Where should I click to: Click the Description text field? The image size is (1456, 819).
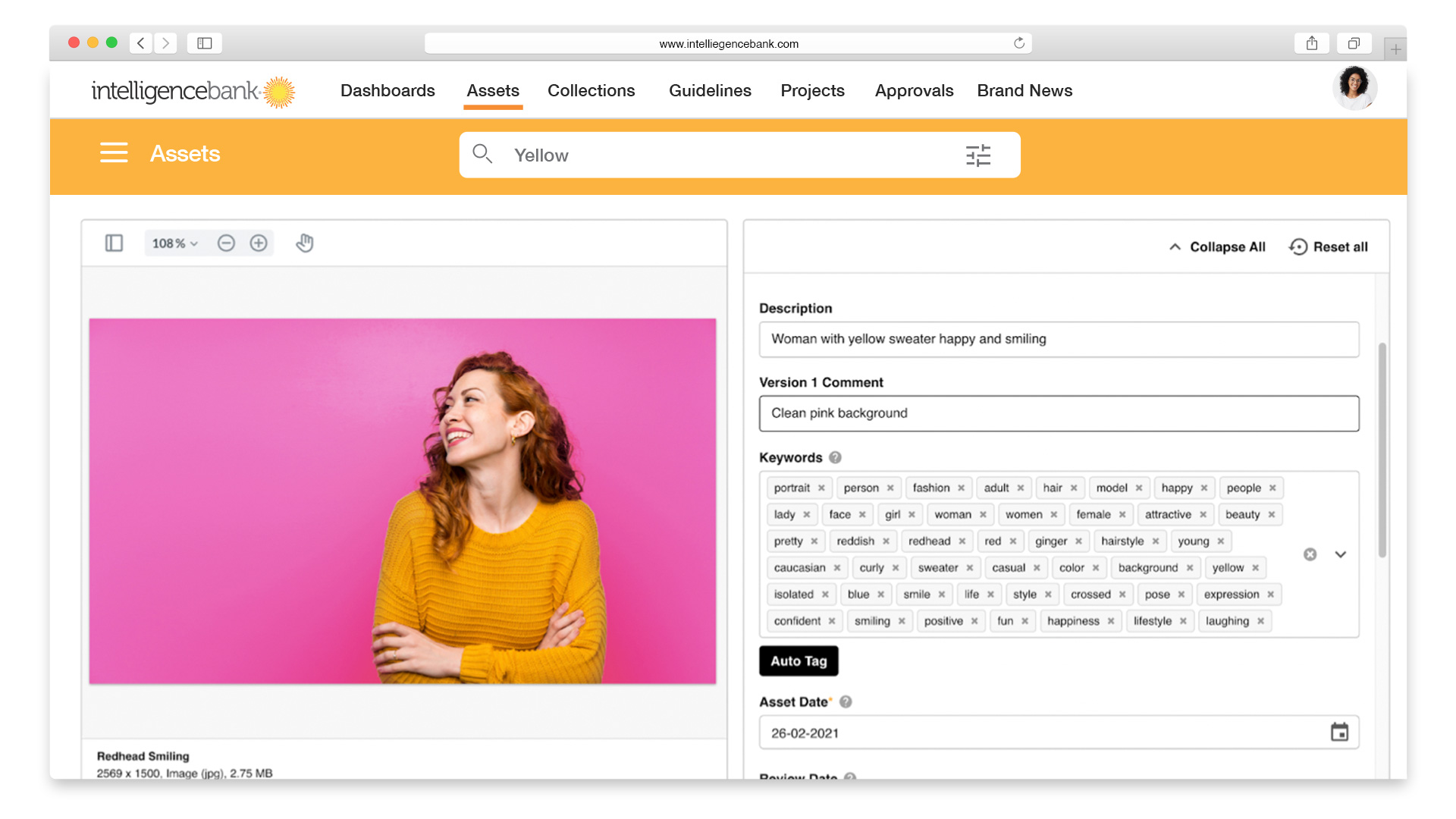[x=1059, y=340]
